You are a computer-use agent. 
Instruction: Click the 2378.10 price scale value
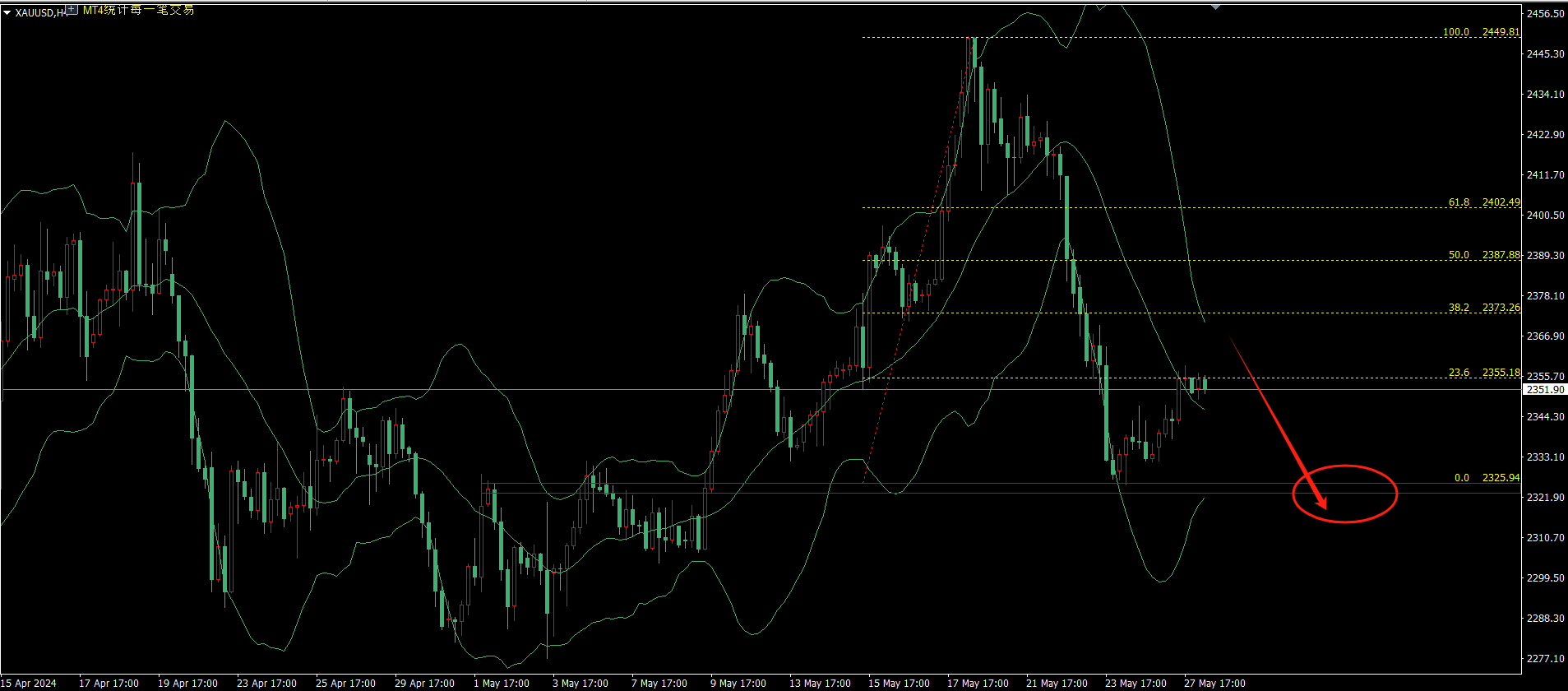(1545, 296)
